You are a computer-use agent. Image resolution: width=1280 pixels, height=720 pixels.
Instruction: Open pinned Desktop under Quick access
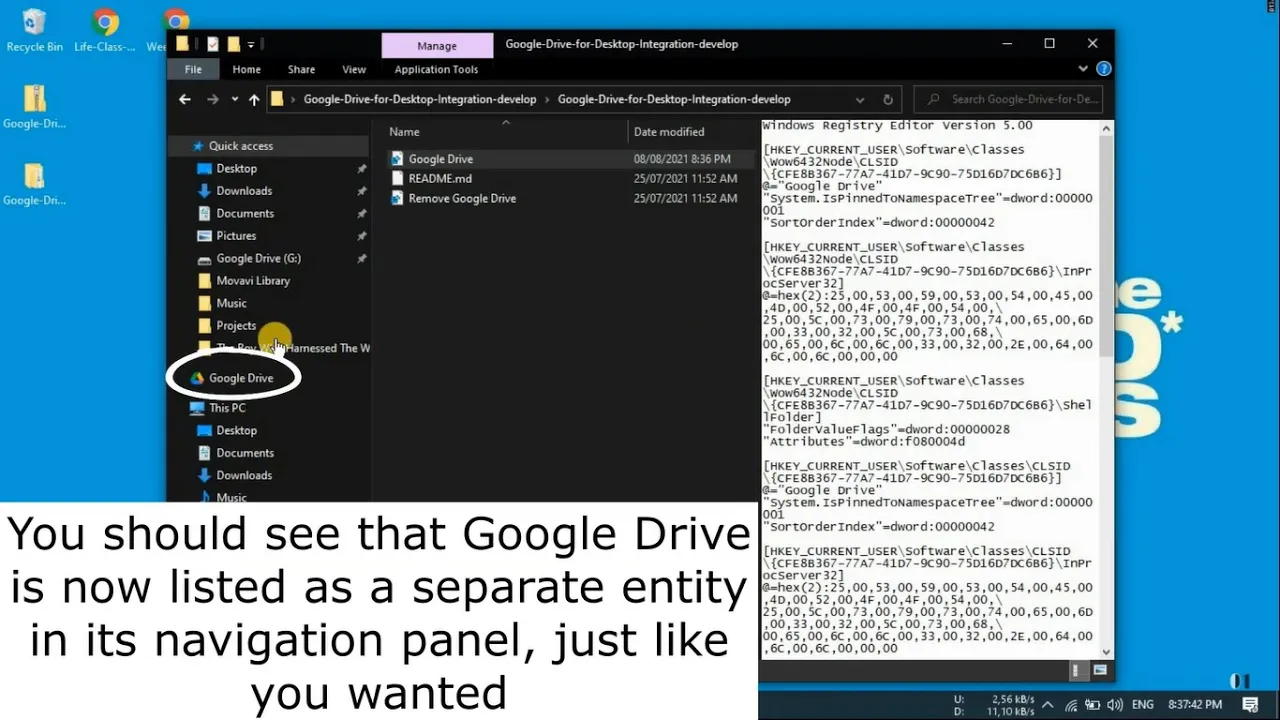tap(236, 169)
